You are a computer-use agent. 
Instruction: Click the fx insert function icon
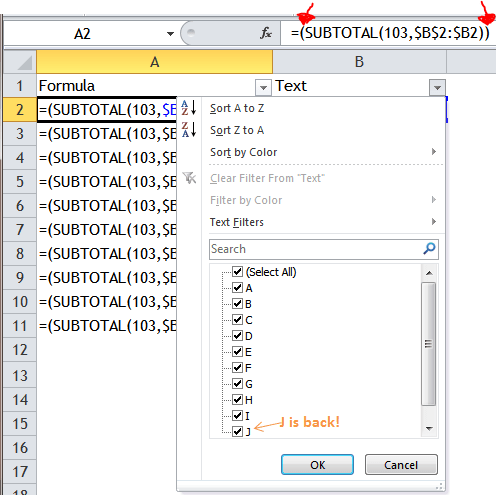click(266, 33)
